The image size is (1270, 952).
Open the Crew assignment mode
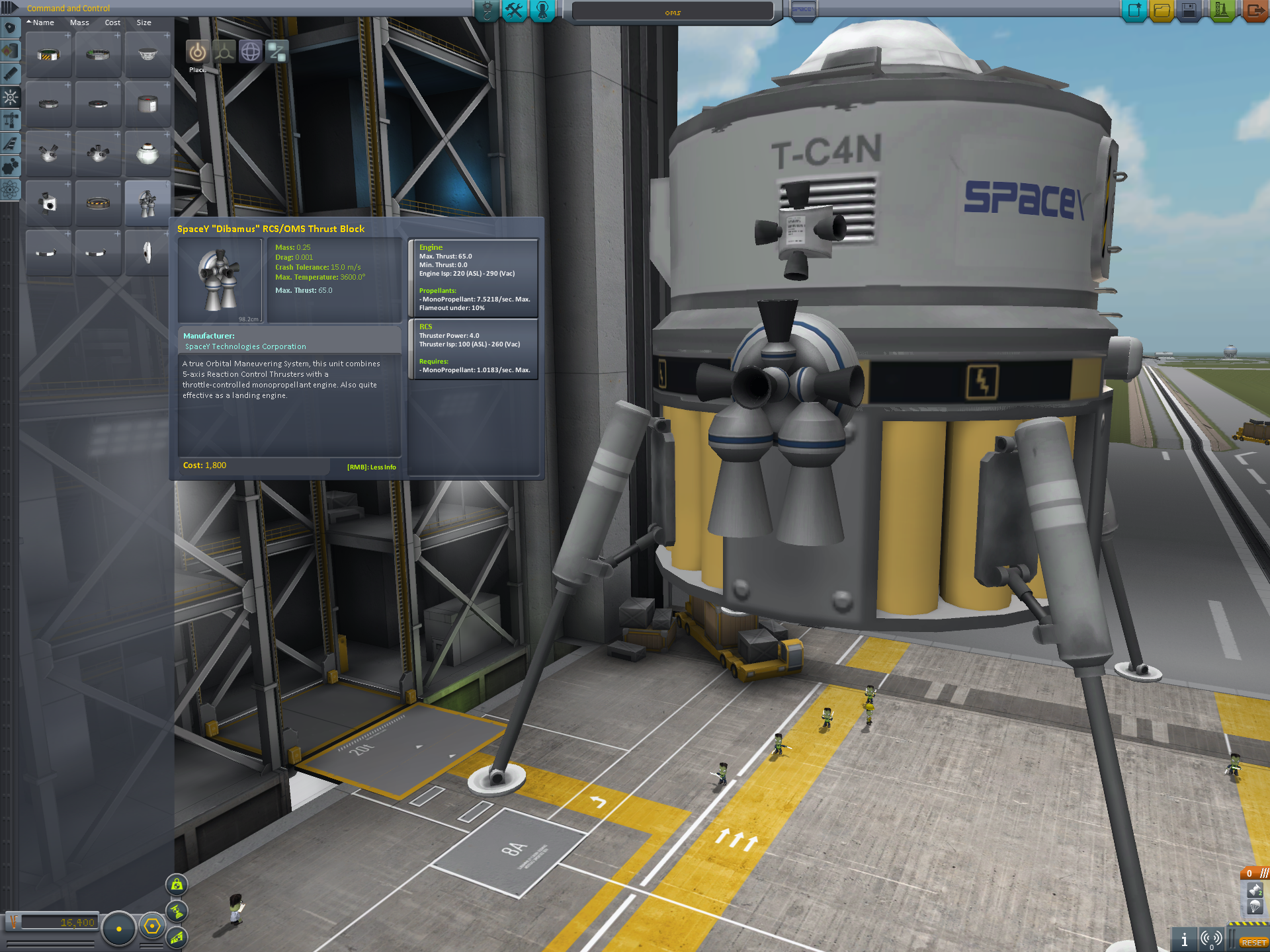click(x=542, y=11)
